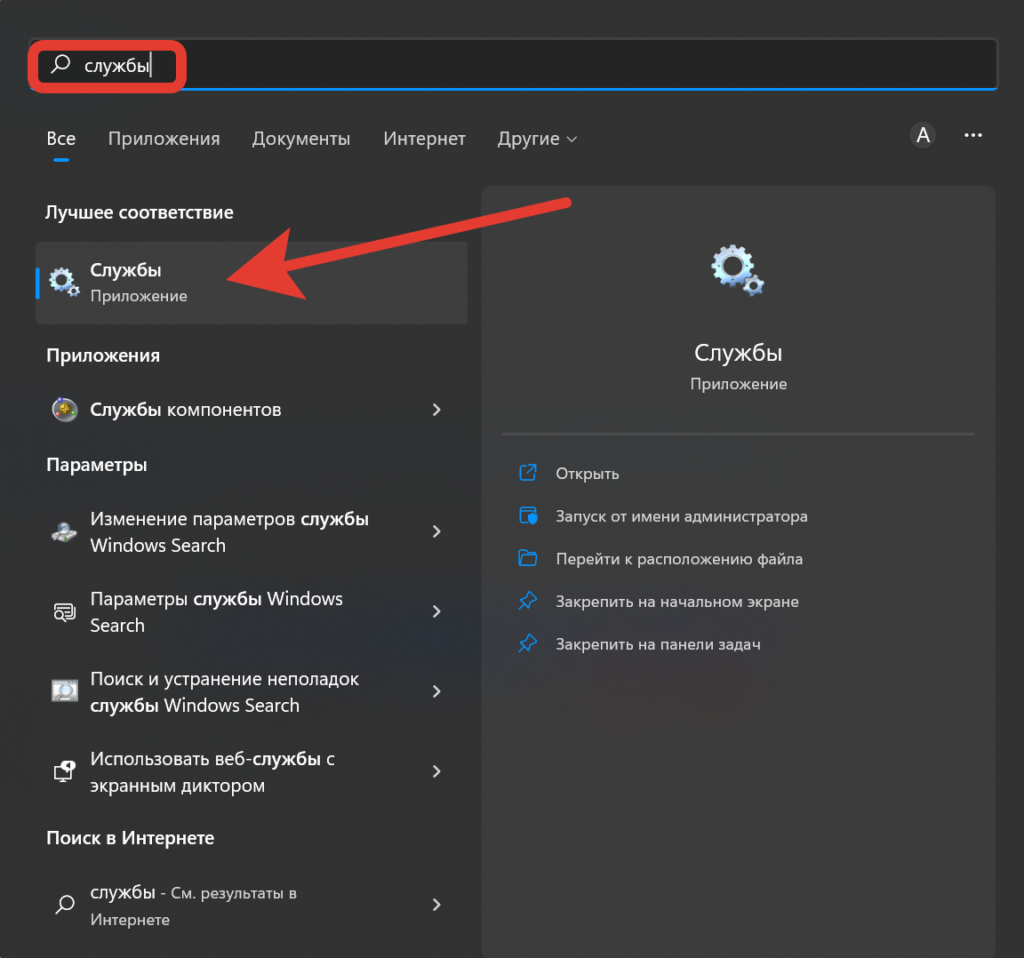Click the Службы title in preview pane
Image resolution: width=1024 pixels, height=958 pixels.
738,353
